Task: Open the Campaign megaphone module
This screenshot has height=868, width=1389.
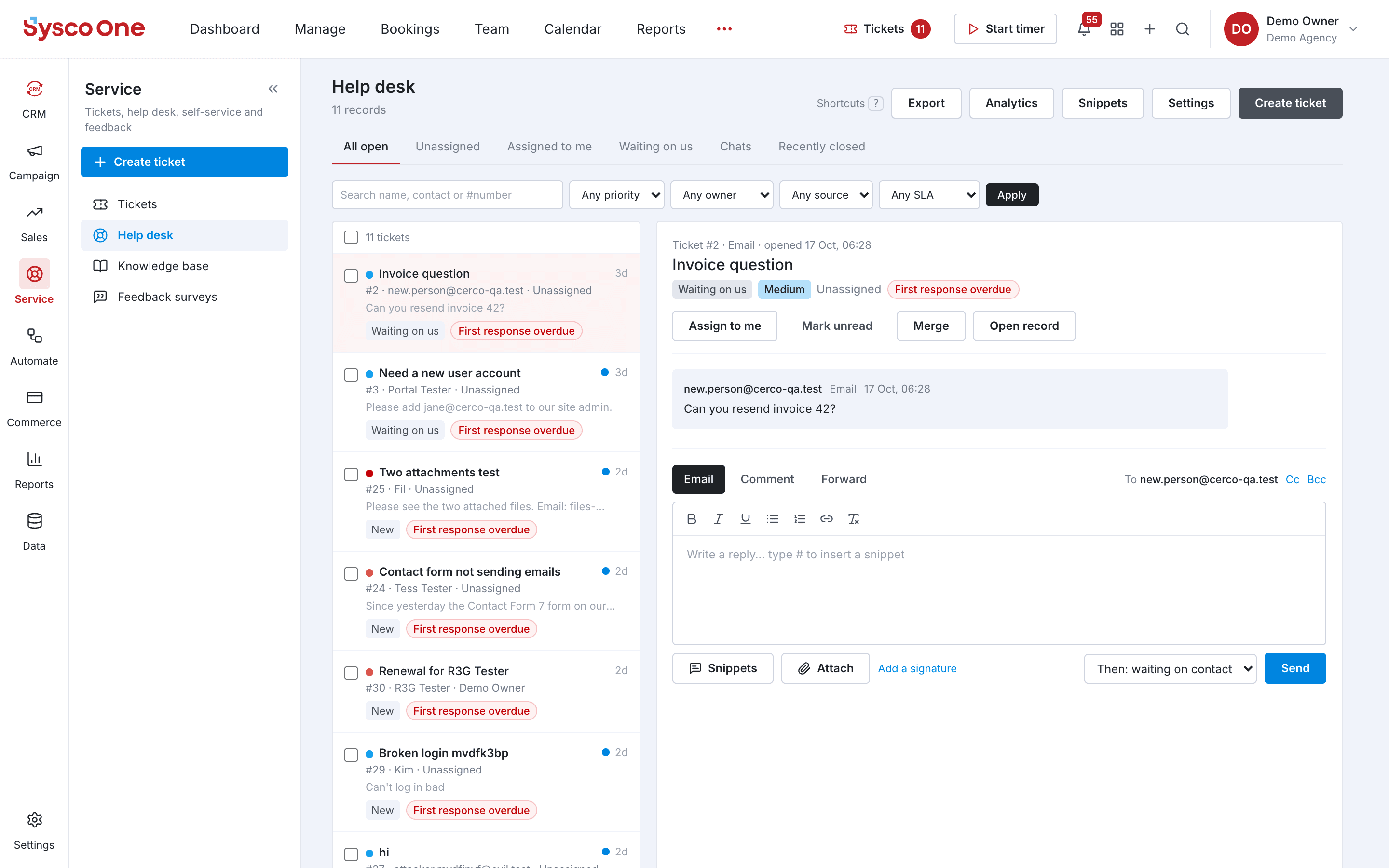Action: coord(34,162)
